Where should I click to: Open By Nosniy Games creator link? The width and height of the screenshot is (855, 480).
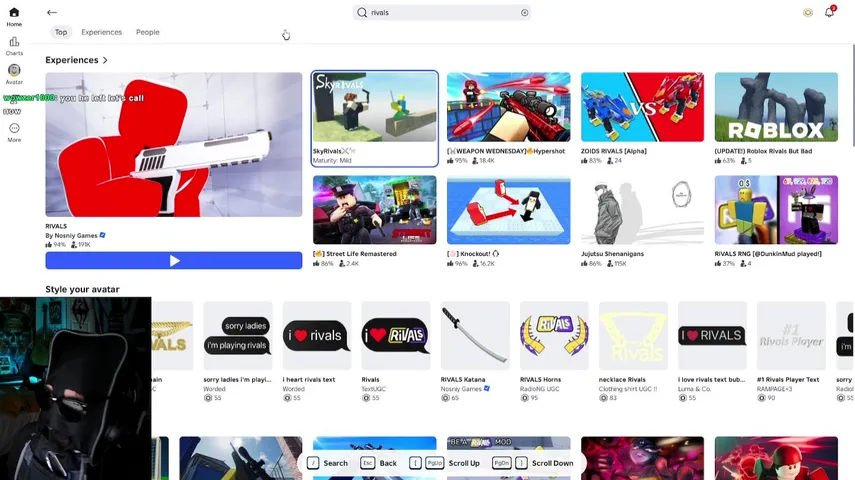coord(75,236)
